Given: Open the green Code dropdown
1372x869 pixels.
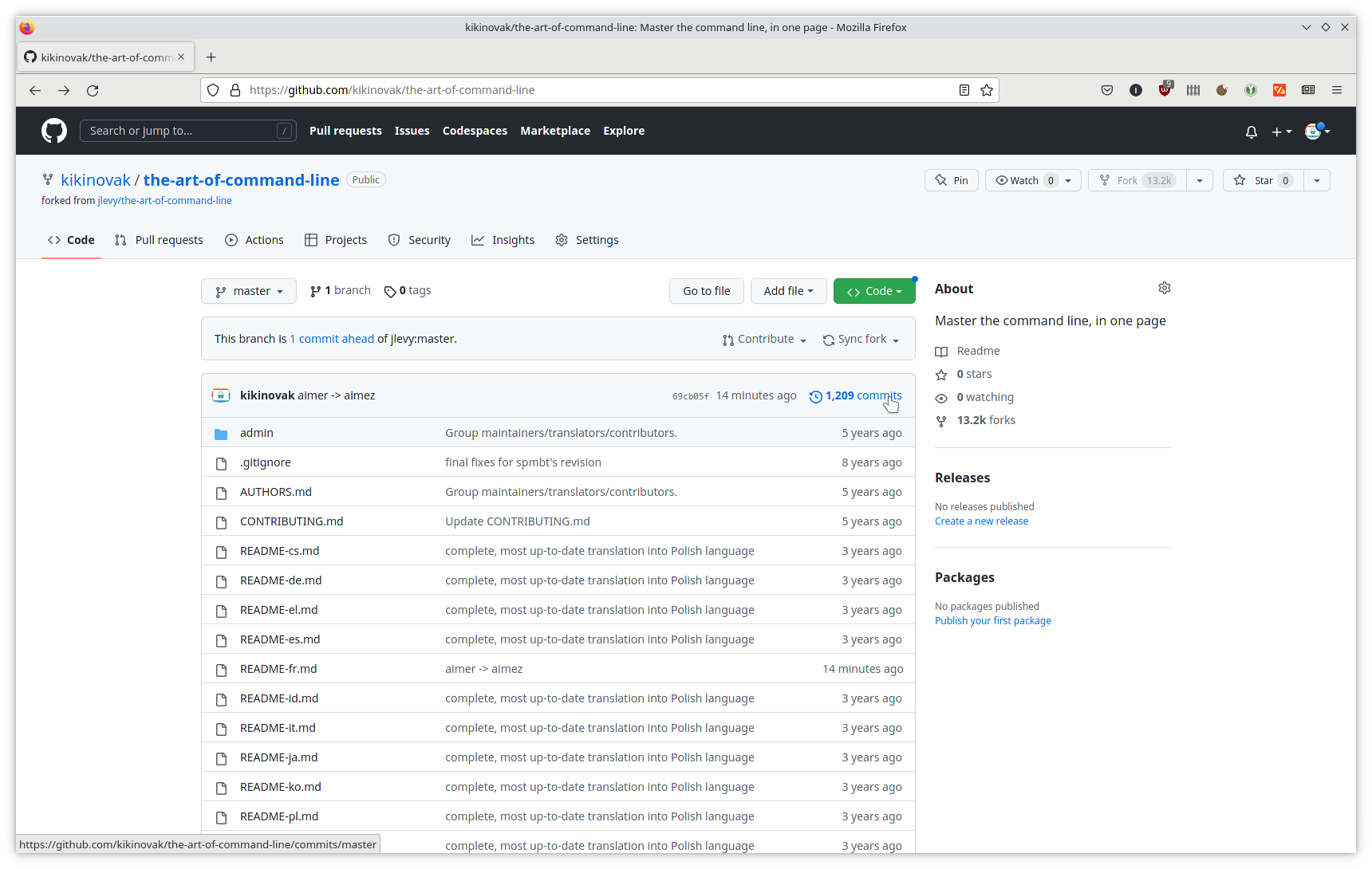Looking at the screenshot, I should (x=874, y=291).
